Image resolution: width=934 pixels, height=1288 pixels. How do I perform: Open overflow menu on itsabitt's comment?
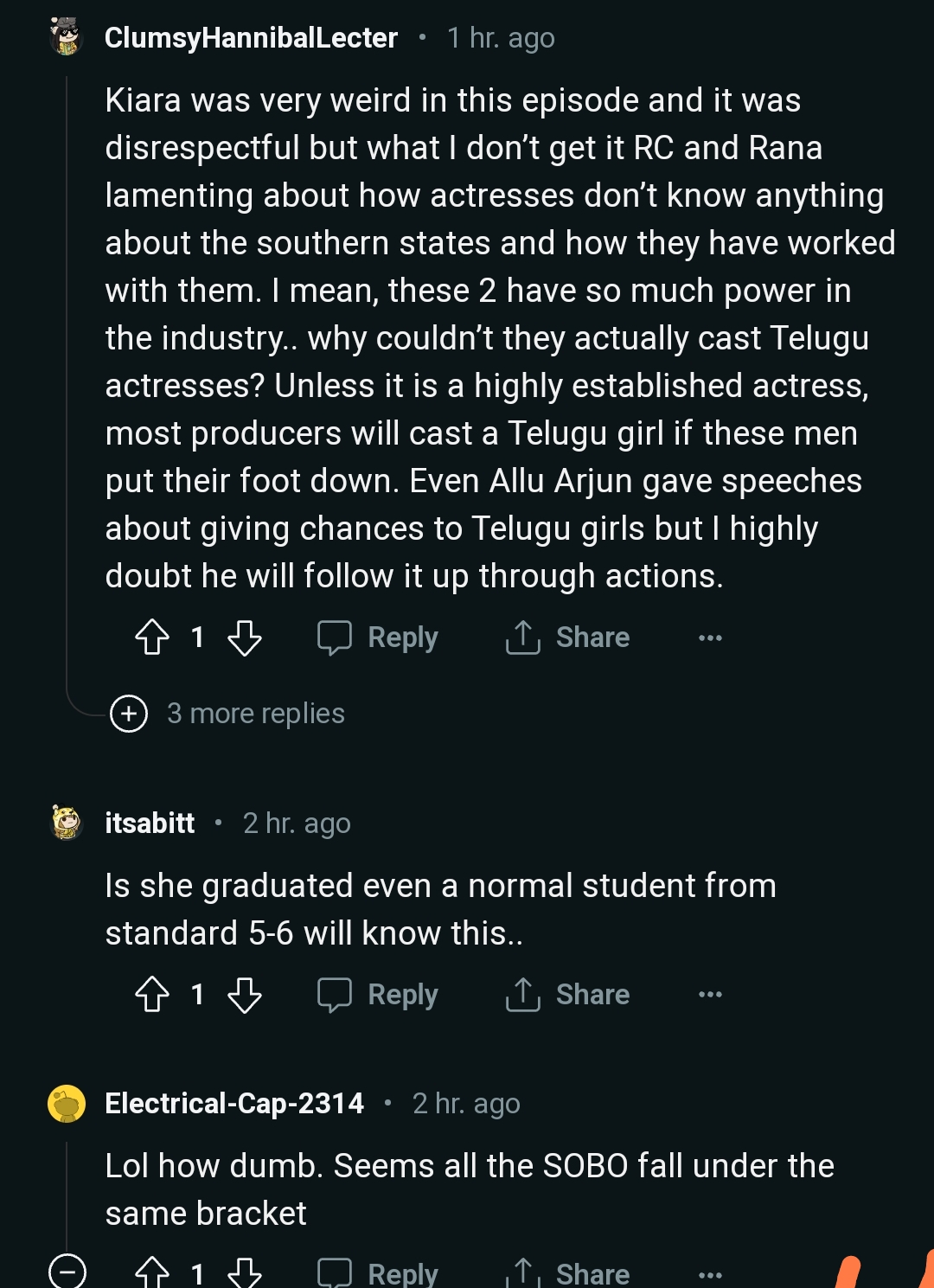click(x=710, y=995)
